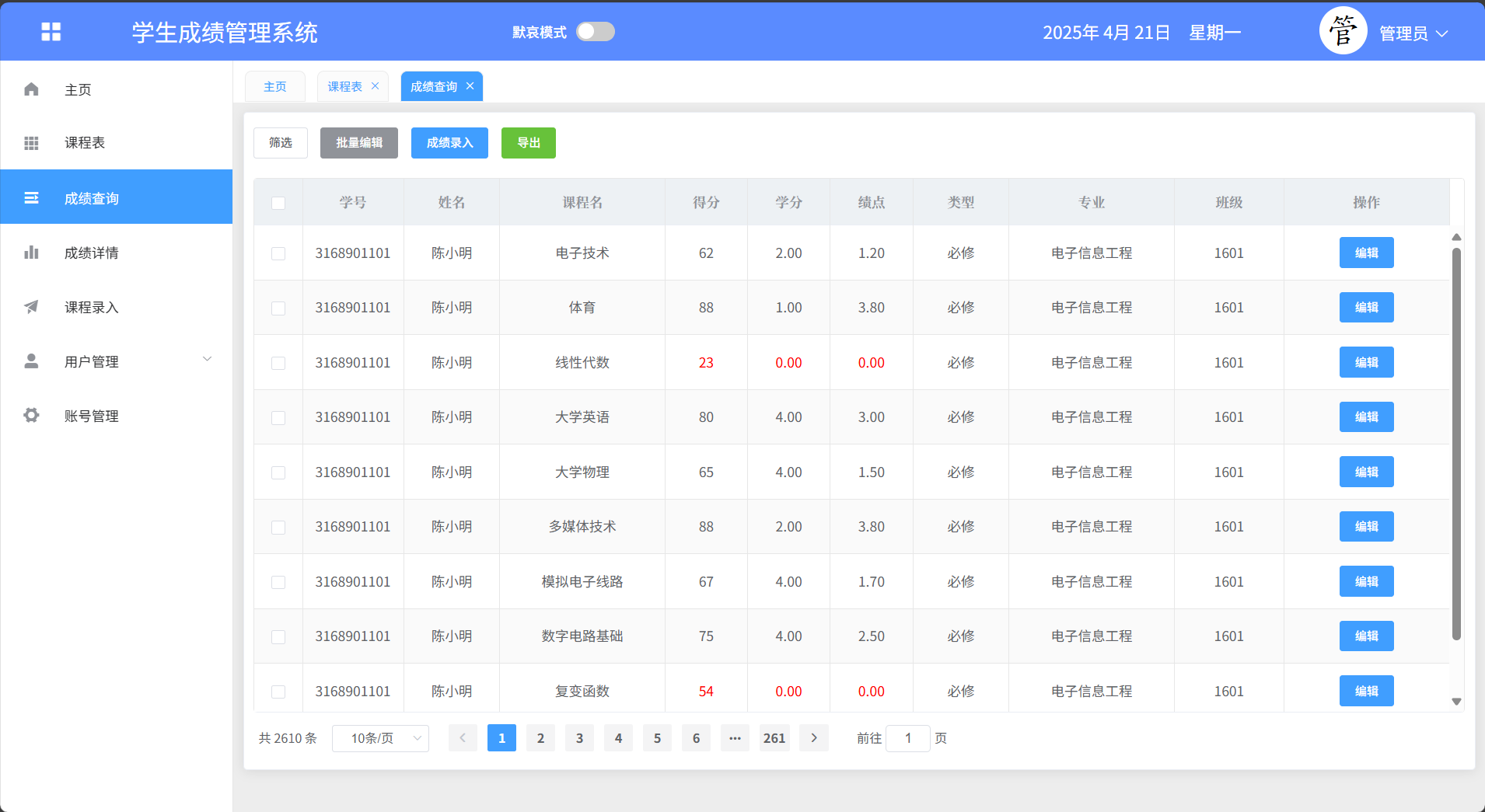The width and height of the screenshot is (1485, 812).
Task: Click the home icon in sidebar
Action: [x=31, y=89]
